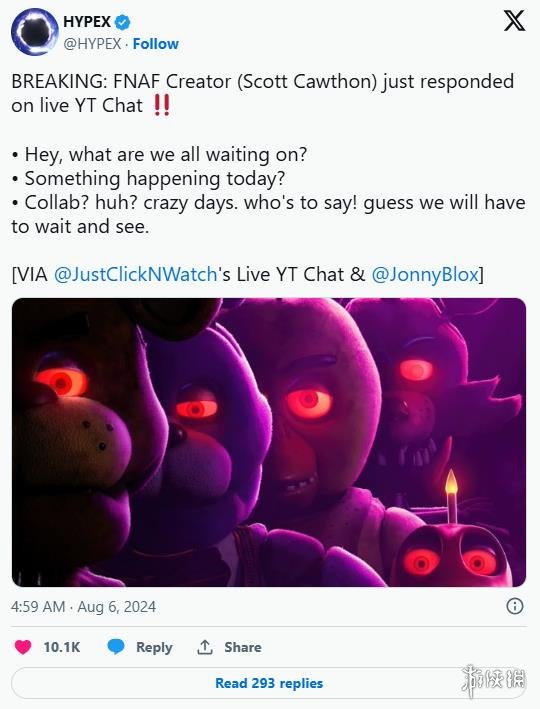Click the share upload arrow icon
Screen dimensions: 540x709
point(205,647)
